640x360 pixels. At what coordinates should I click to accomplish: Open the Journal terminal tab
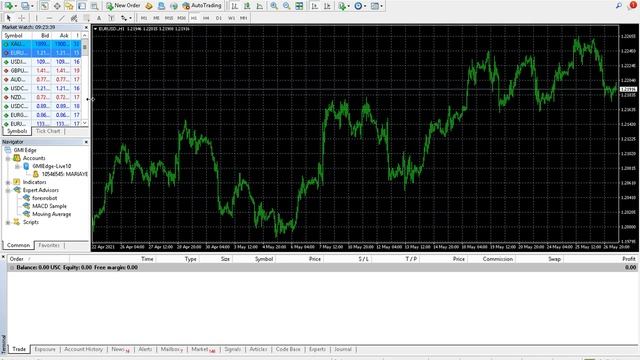coord(343,349)
